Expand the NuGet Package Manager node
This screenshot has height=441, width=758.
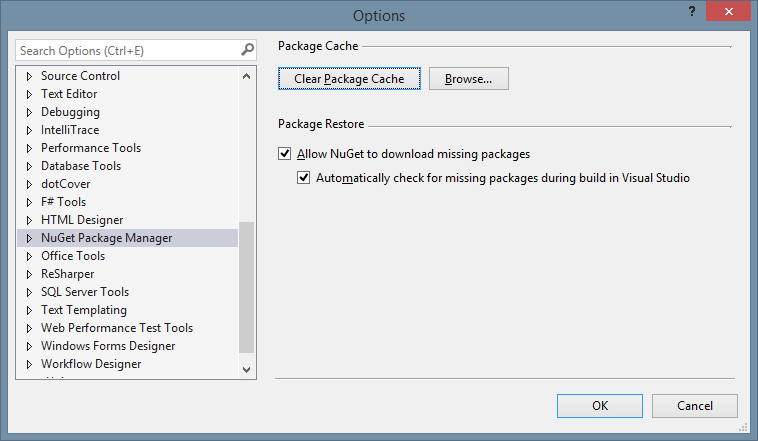coord(29,238)
